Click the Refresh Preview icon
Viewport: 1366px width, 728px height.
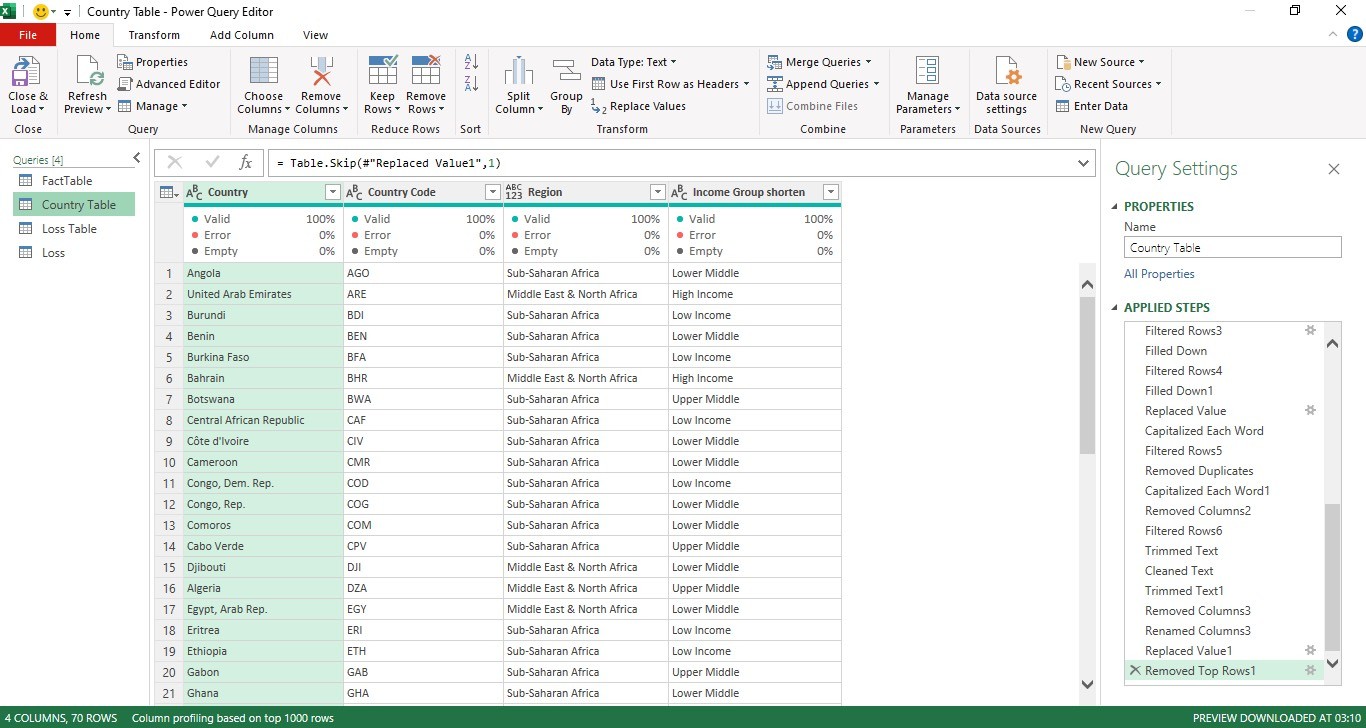tap(87, 72)
